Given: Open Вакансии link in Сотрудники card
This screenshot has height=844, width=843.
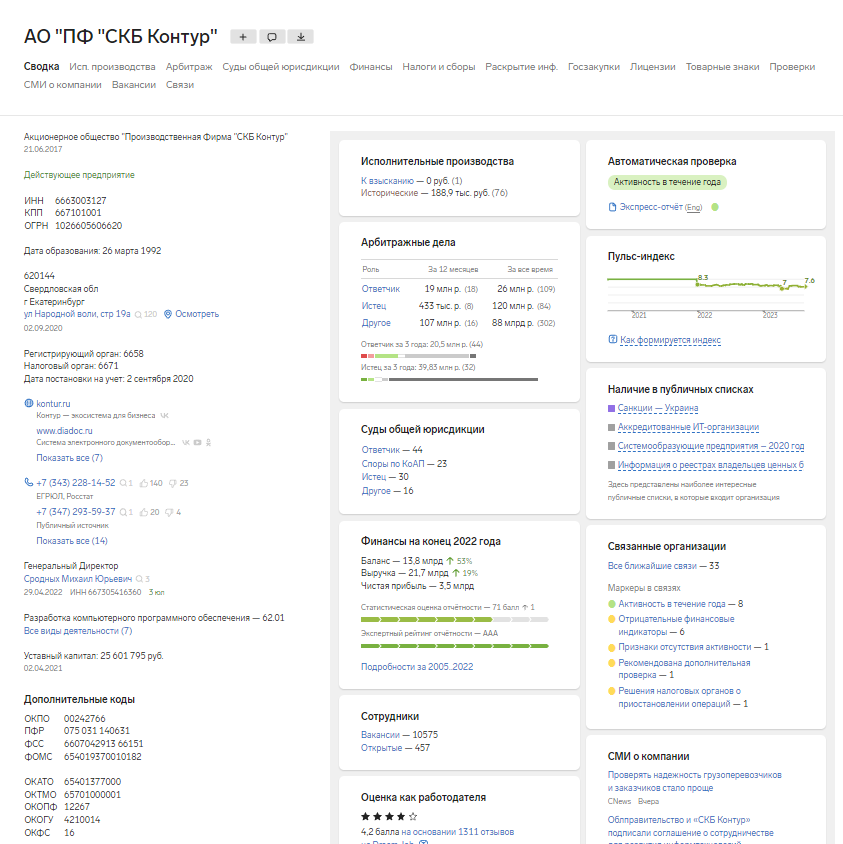Looking at the screenshot, I should point(380,735).
